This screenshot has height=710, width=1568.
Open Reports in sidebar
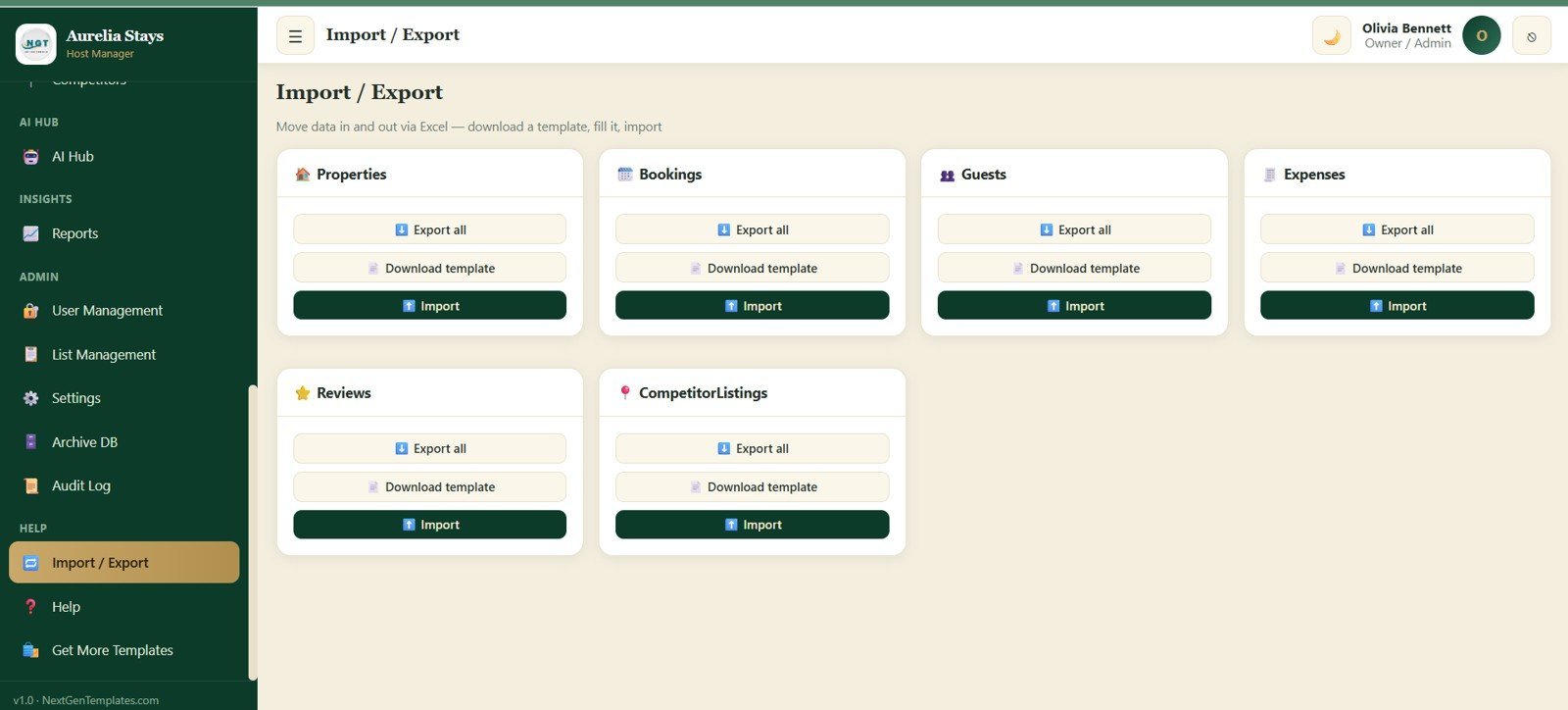pos(123,233)
